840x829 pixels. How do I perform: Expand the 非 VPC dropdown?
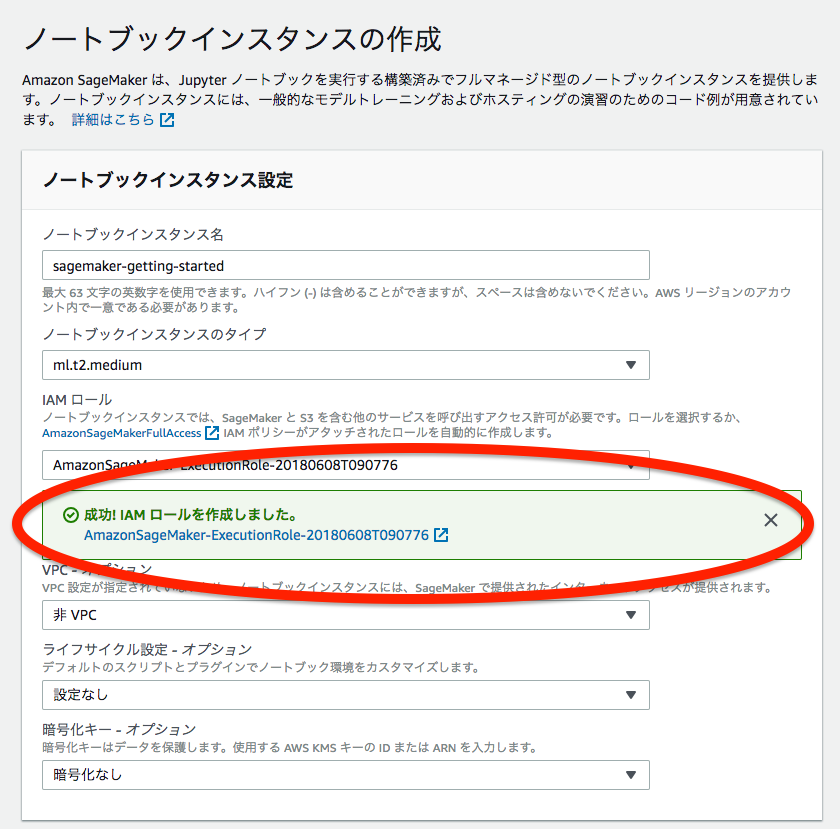point(346,615)
